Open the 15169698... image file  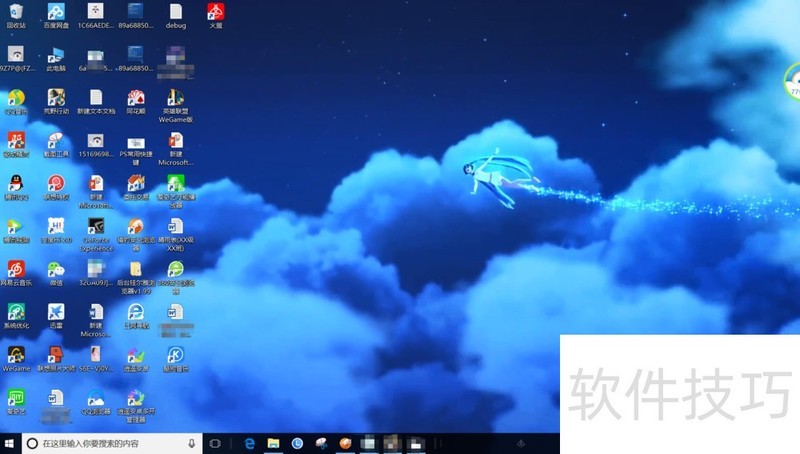(96, 144)
